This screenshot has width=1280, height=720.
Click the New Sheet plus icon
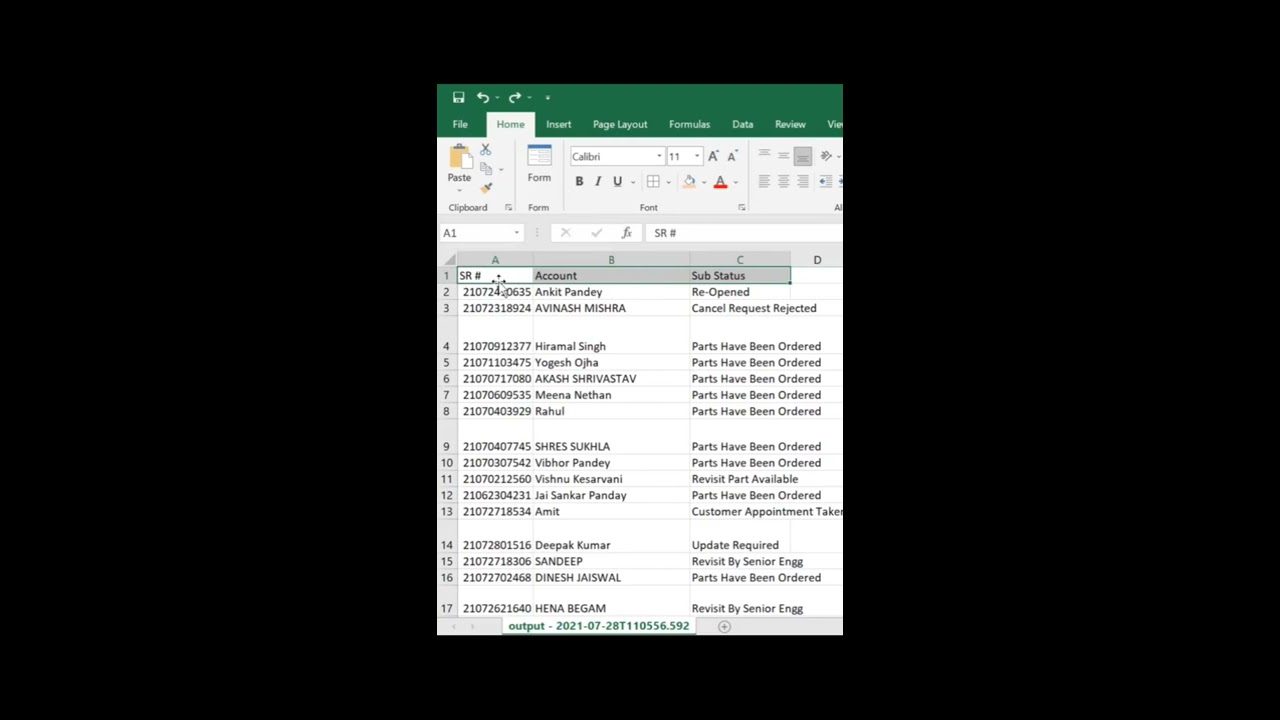tap(724, 627)
